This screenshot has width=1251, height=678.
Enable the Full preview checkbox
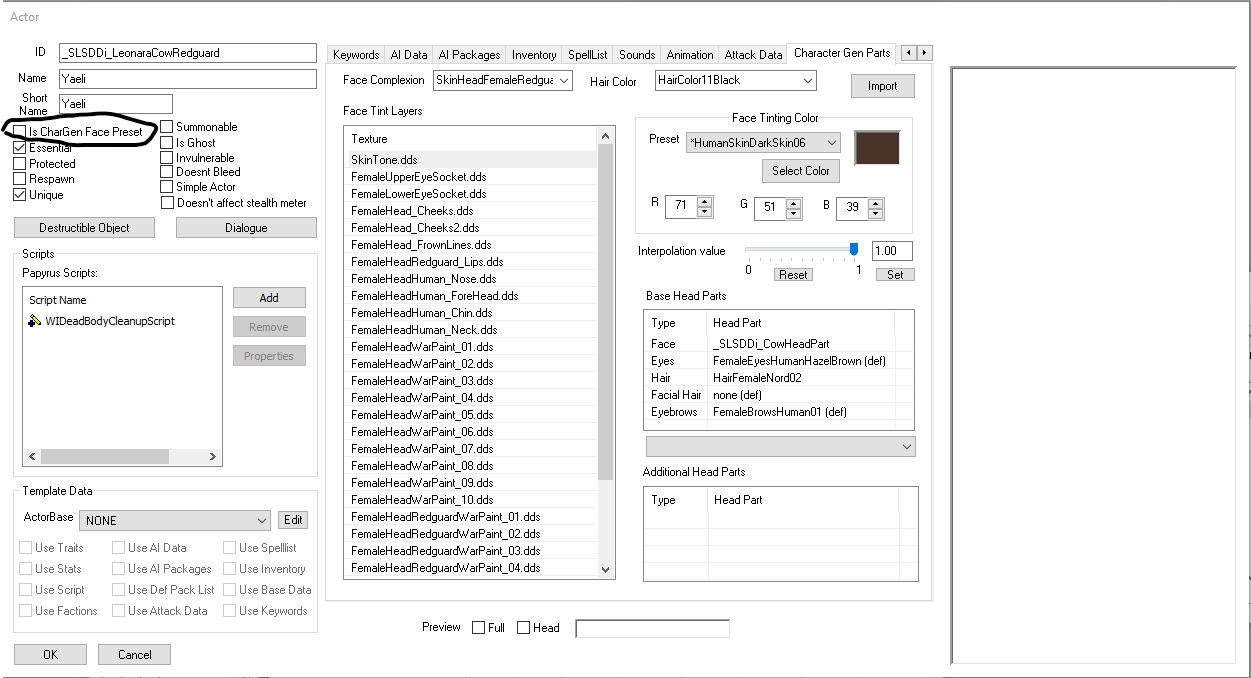[479, 628]
